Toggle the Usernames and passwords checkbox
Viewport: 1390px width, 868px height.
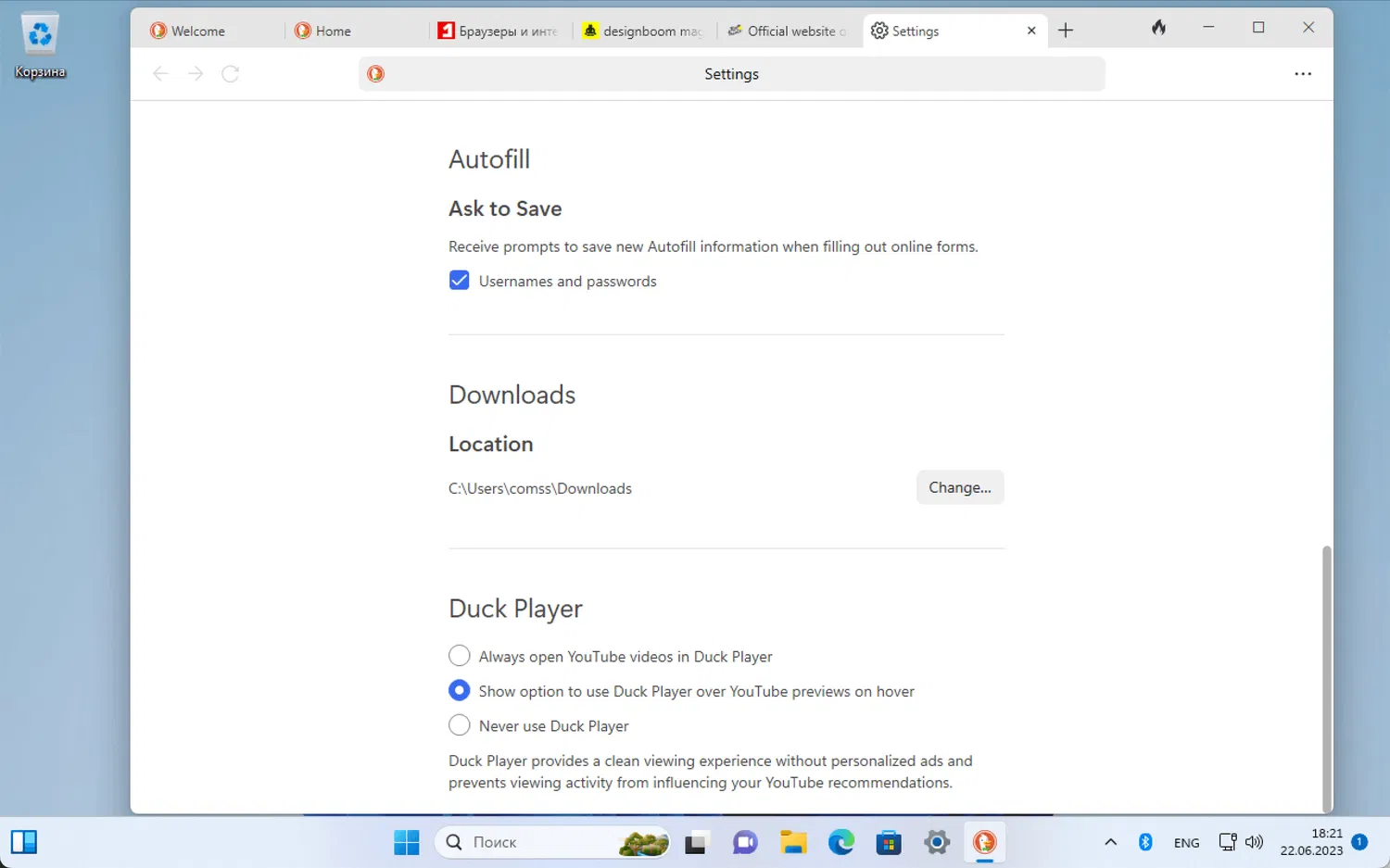tap(459, 281)
